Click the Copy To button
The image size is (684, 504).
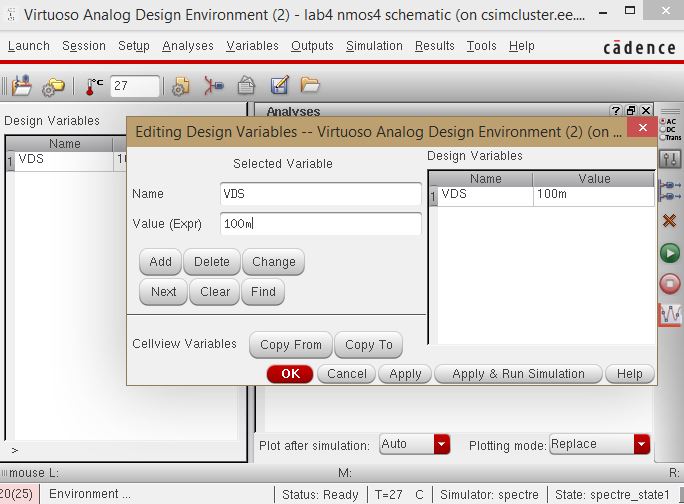pos(369,345)
